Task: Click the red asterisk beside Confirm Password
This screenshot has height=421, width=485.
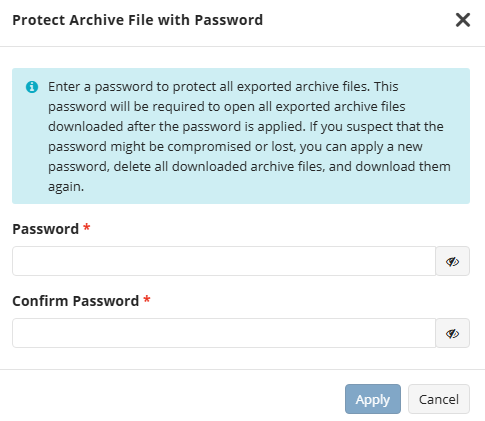Action: coord(147,300)
